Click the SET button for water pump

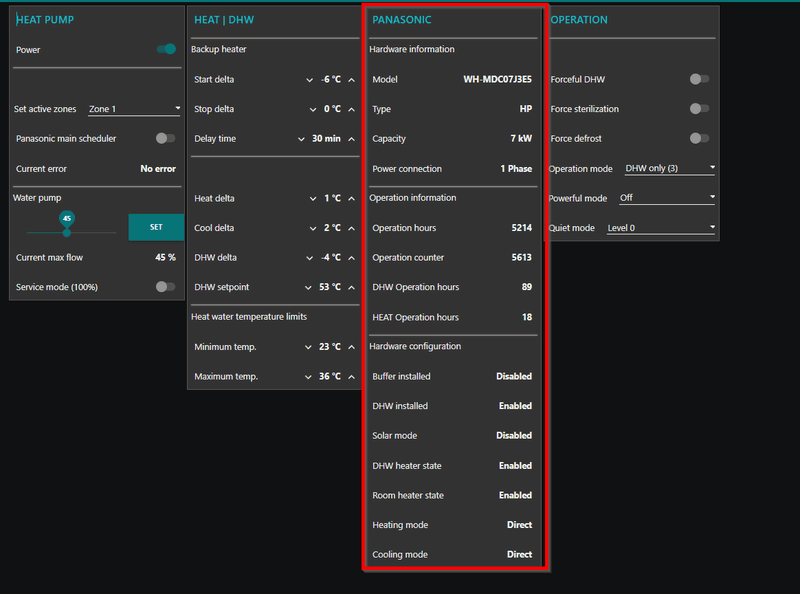point(156,227)
